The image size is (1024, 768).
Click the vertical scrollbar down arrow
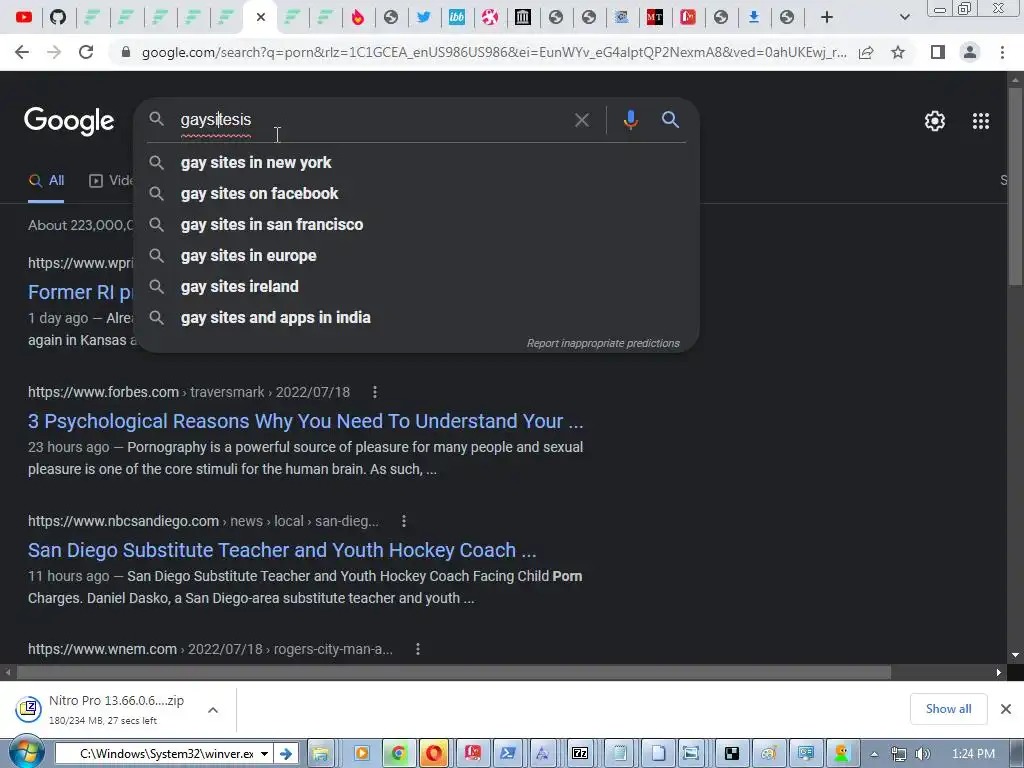click(1016, 655)
